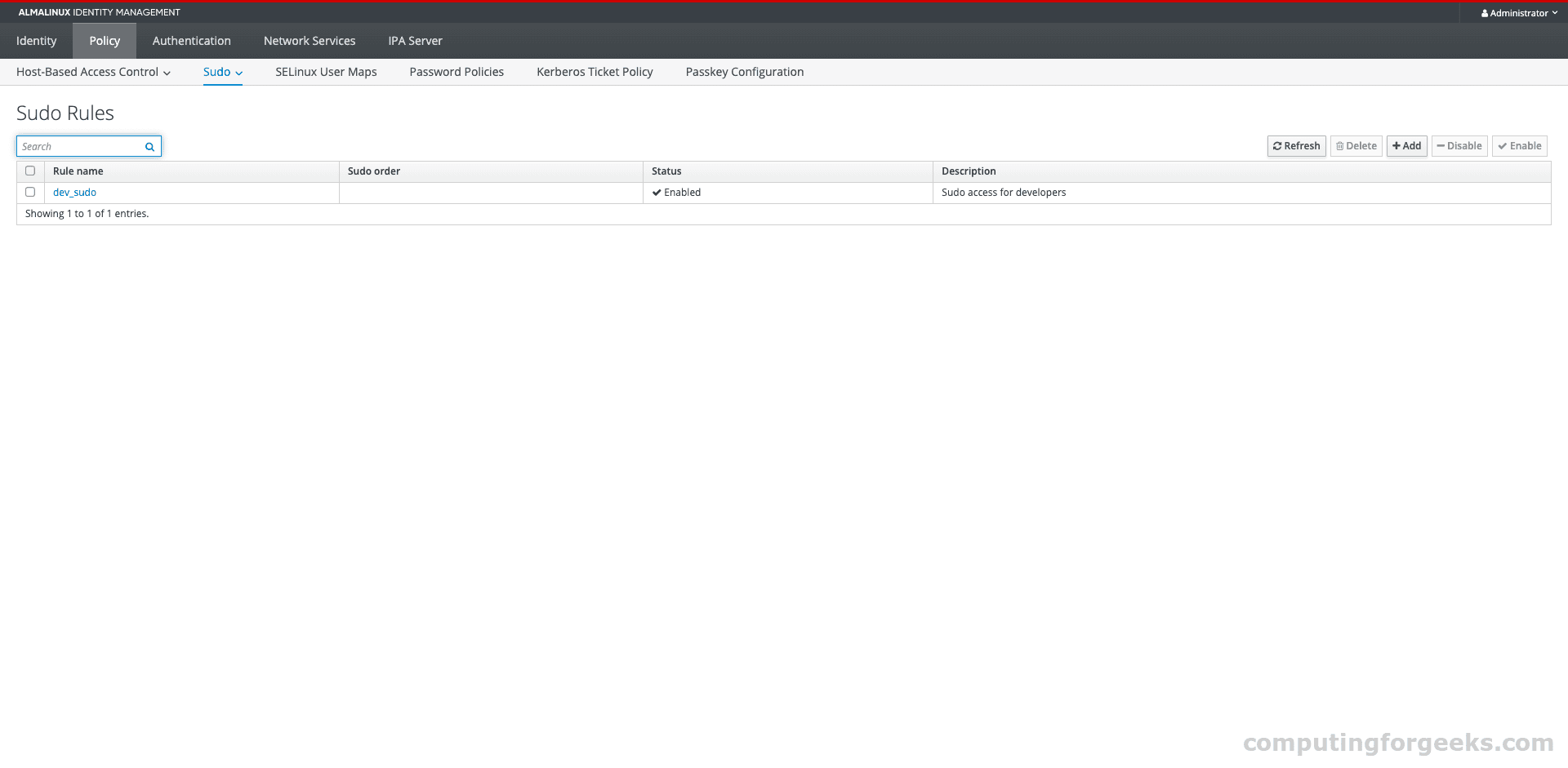The height and width of the screenshot is (768, 1568).
Task: Click the Delete trash button
Action: 1356,146
